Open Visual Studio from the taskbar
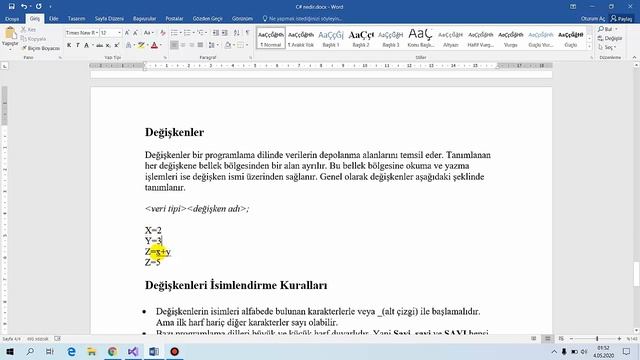This screenshot has height=360, width=640. pyautogui.click(x=133, y=351)
